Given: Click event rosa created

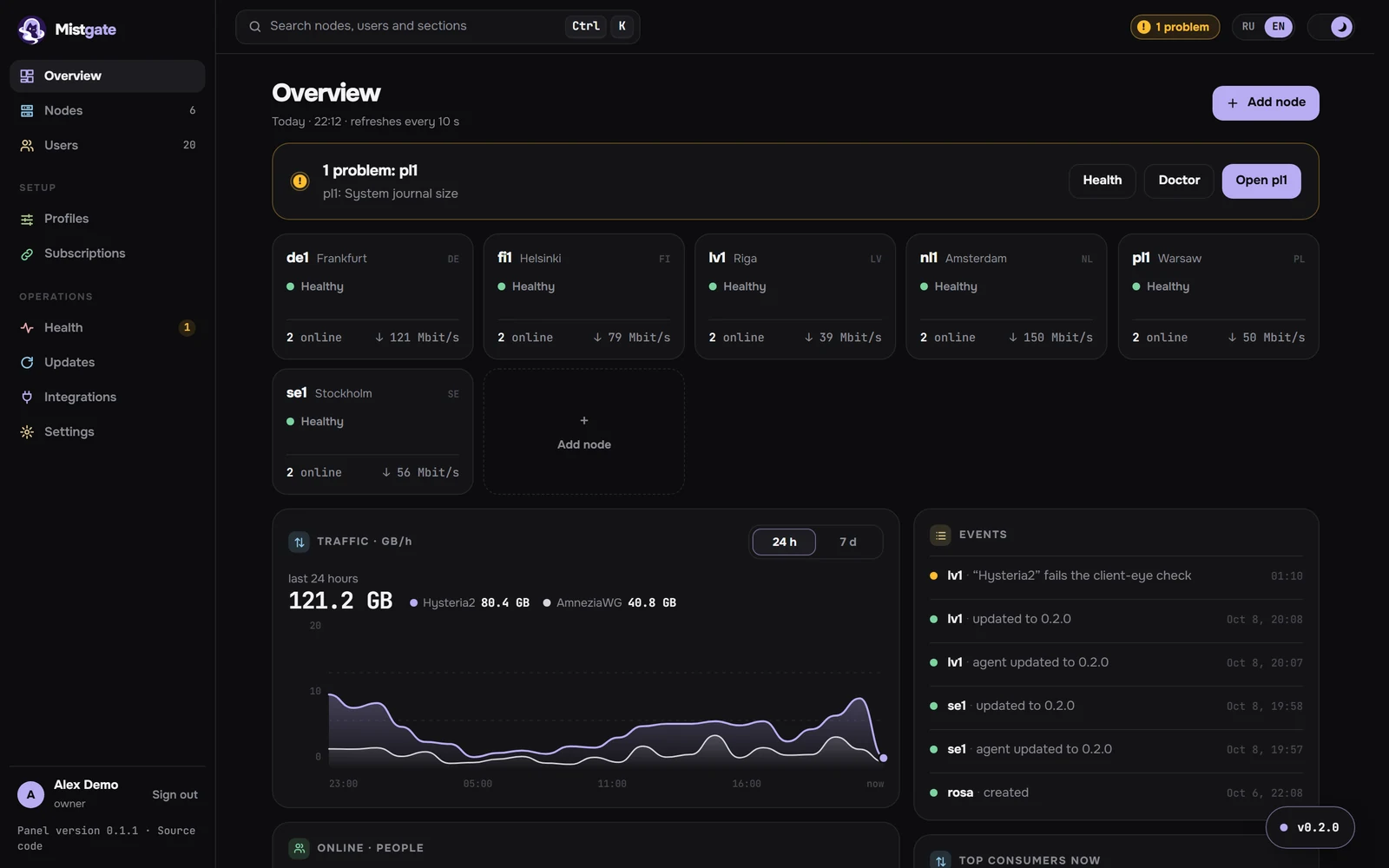Looking at the screenshot, I should point(1116,793).
